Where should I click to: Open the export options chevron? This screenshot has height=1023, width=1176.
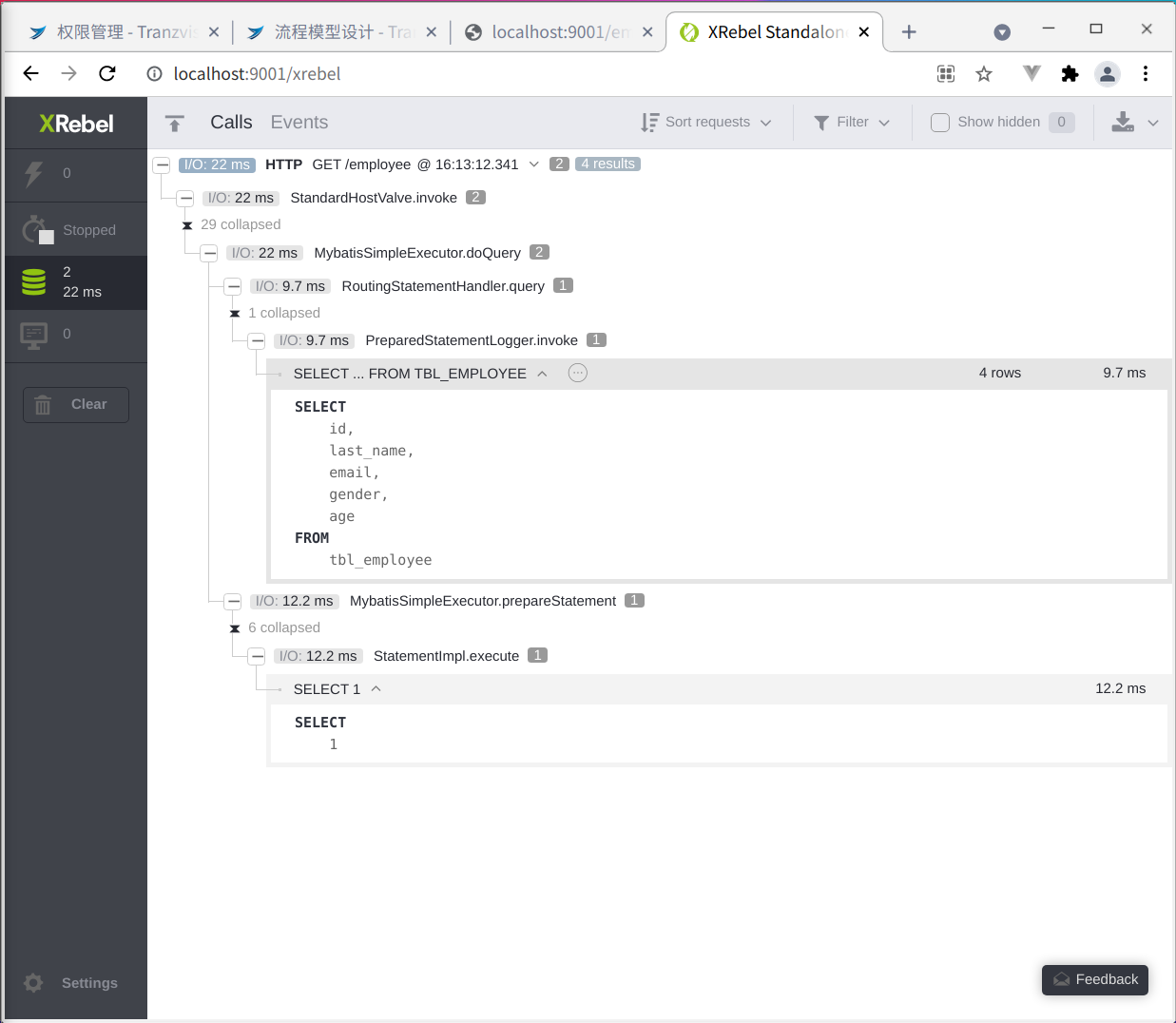(1153, 123)
